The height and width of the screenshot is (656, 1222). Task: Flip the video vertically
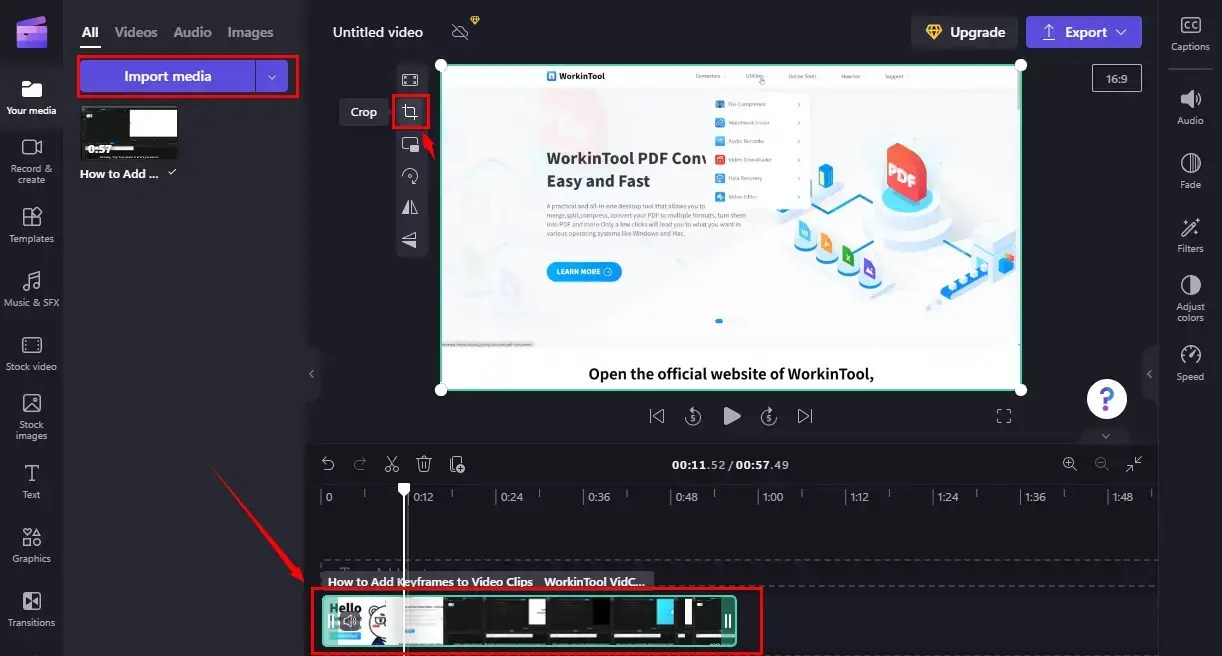(x=411, y=239)
